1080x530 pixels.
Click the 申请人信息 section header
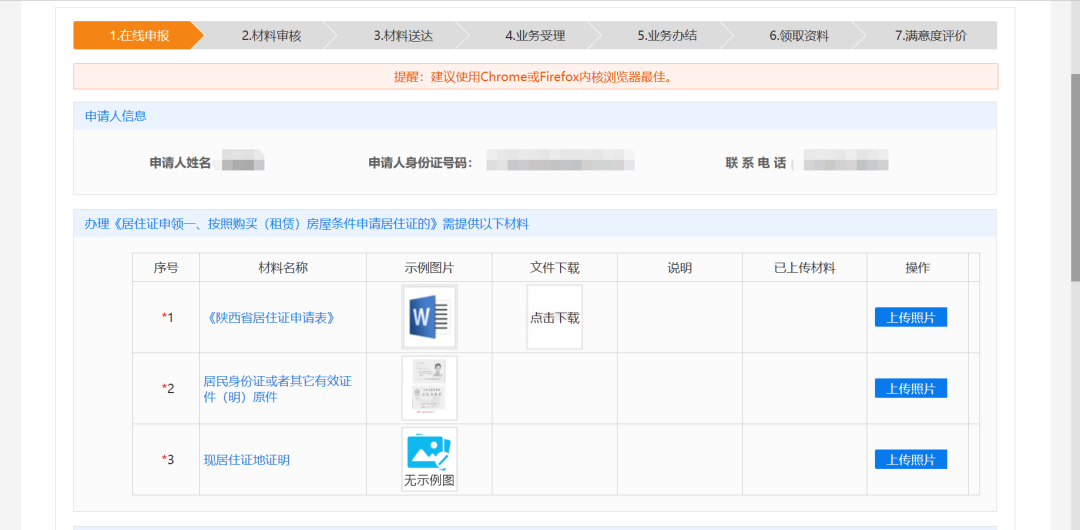click(x=535, y=116)
